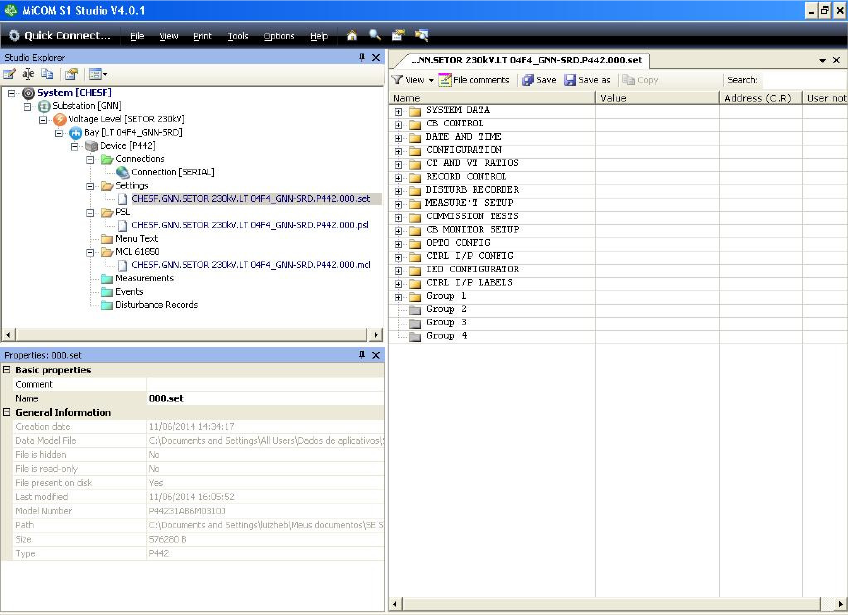848x615 pixels.
Task: Select the Connections folder
Action: click(140, 159)
